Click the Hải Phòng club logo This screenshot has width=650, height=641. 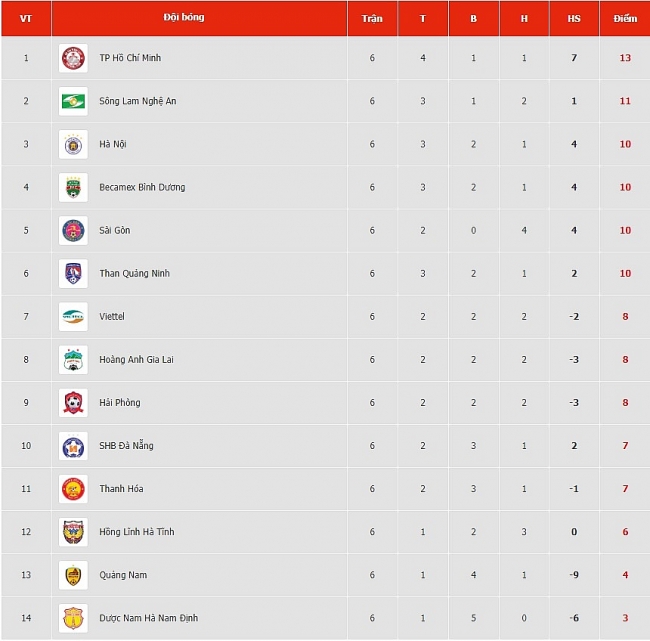73,403
